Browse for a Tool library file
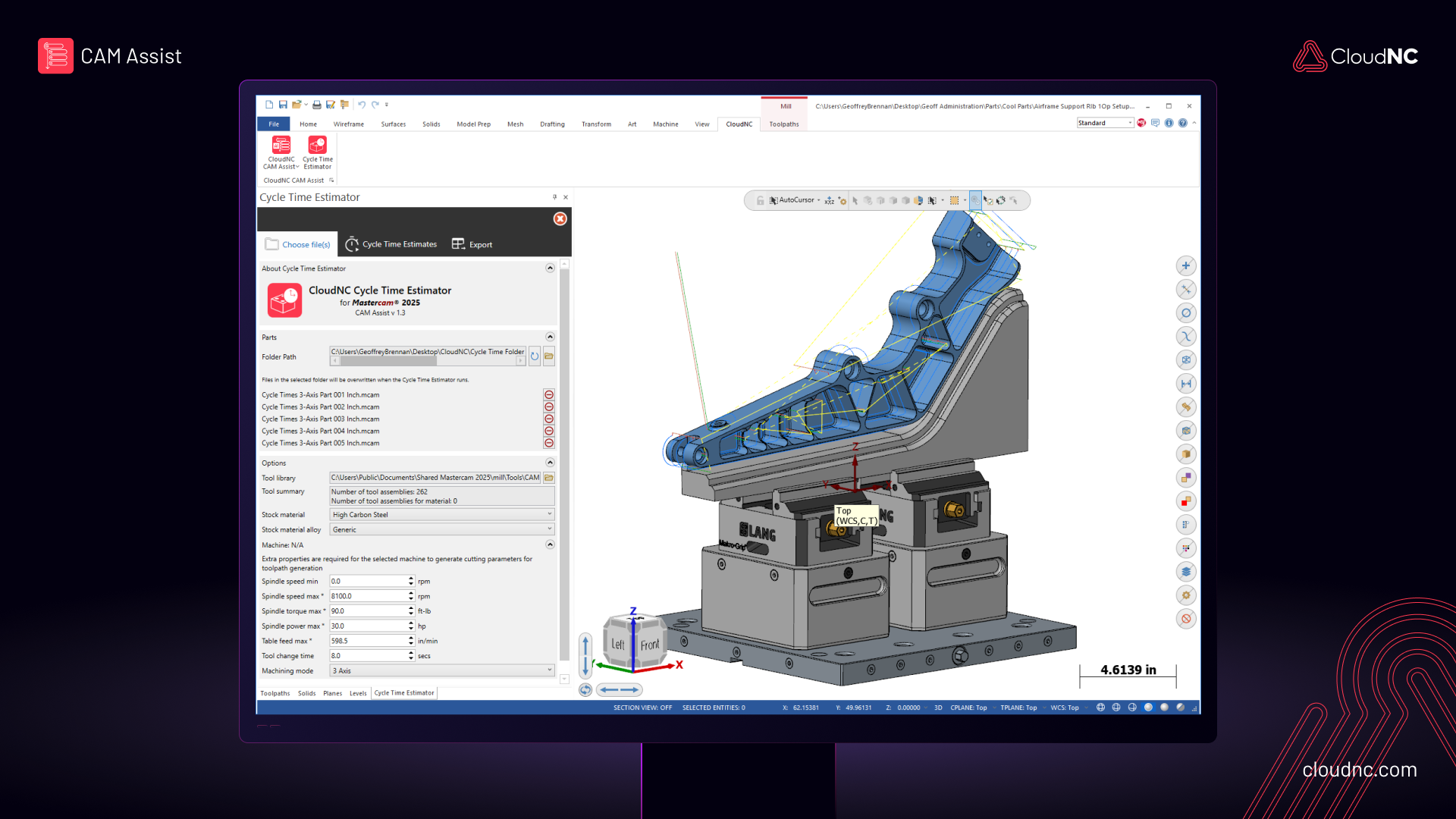The width and height of the screenshot is (1456, 819). click(x=548, y=478)
